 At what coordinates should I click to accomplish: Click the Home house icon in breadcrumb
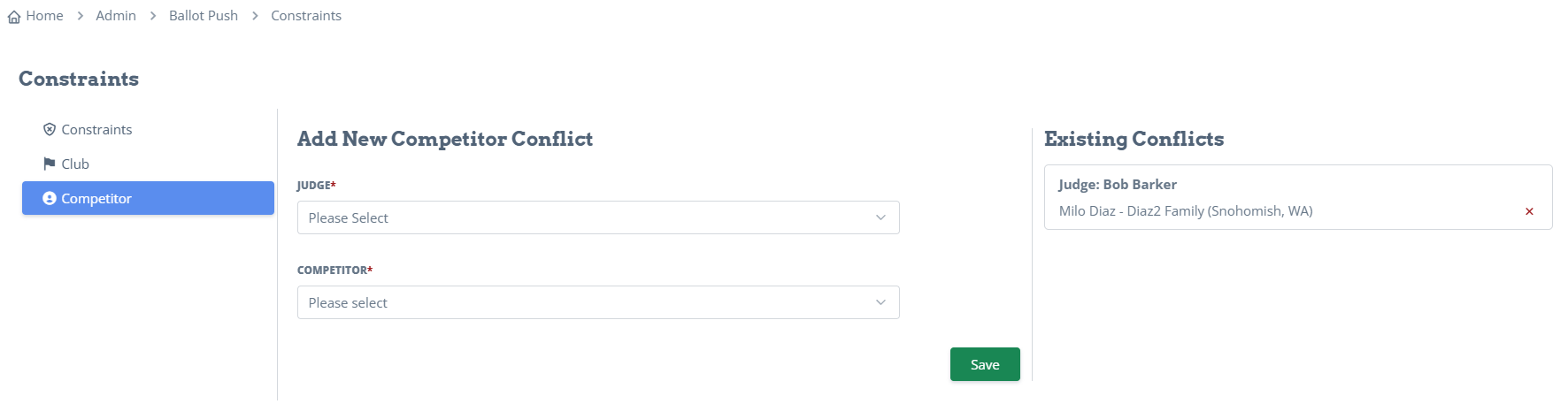click(x=14, y=17)
